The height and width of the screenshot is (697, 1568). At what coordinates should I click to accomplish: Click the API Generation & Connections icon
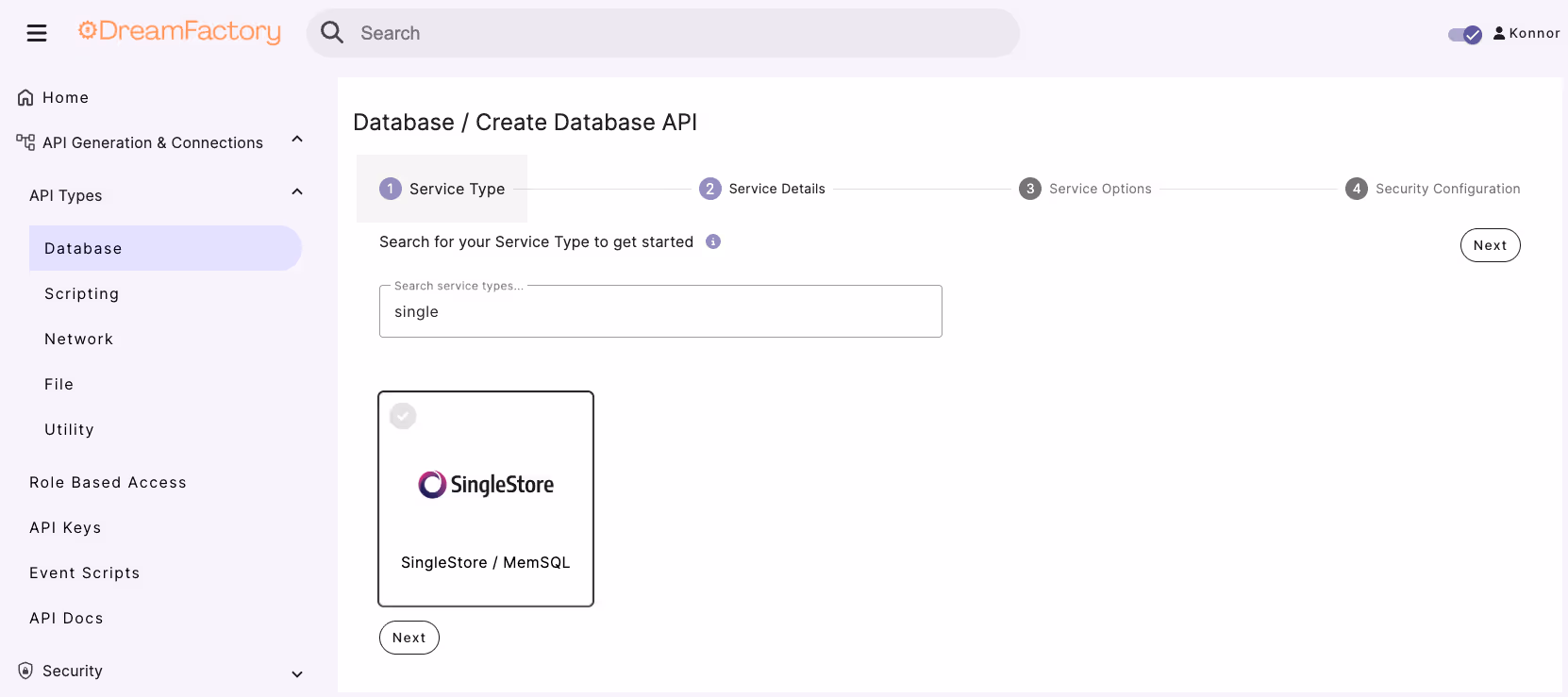(x=25, y=142)
